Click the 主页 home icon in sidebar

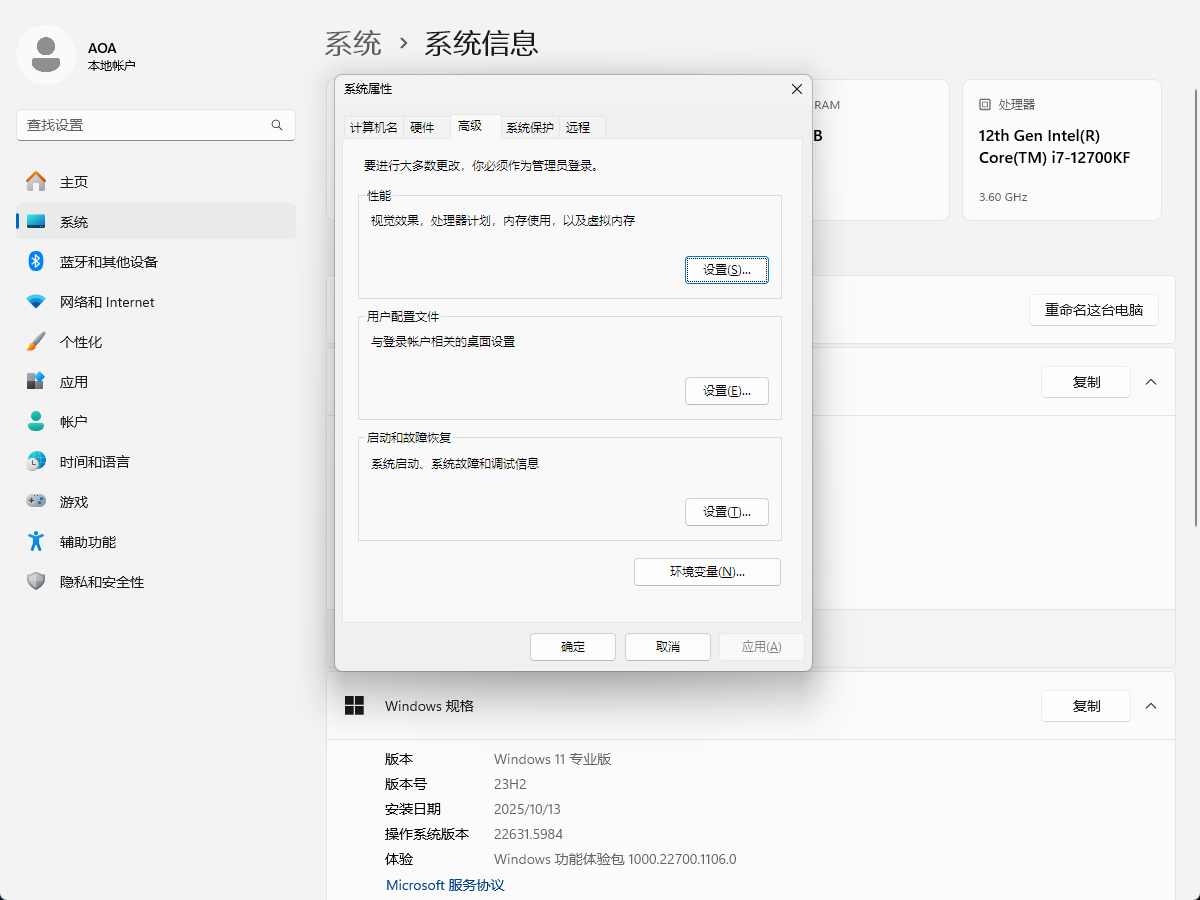click(36, 181)
